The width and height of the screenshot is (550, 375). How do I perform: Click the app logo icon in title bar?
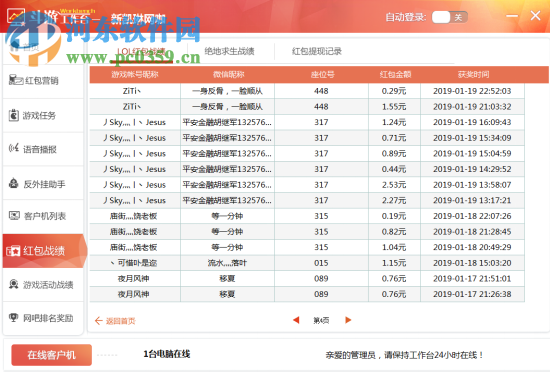[16, 16]
